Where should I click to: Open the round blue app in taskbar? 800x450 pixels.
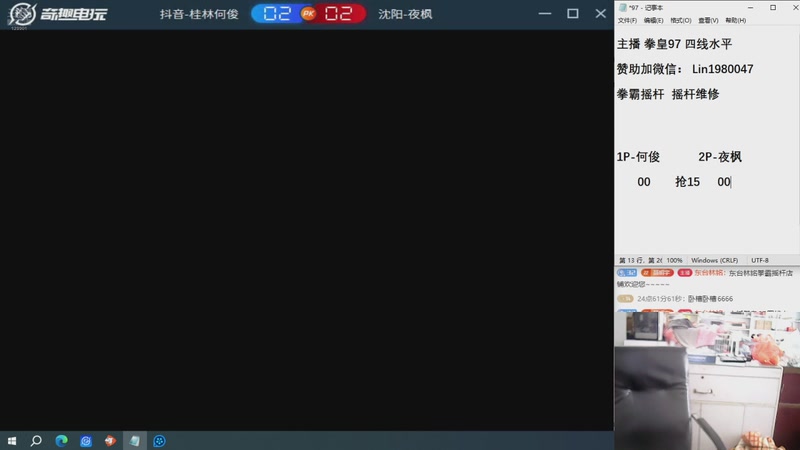[x=159, y=440]
